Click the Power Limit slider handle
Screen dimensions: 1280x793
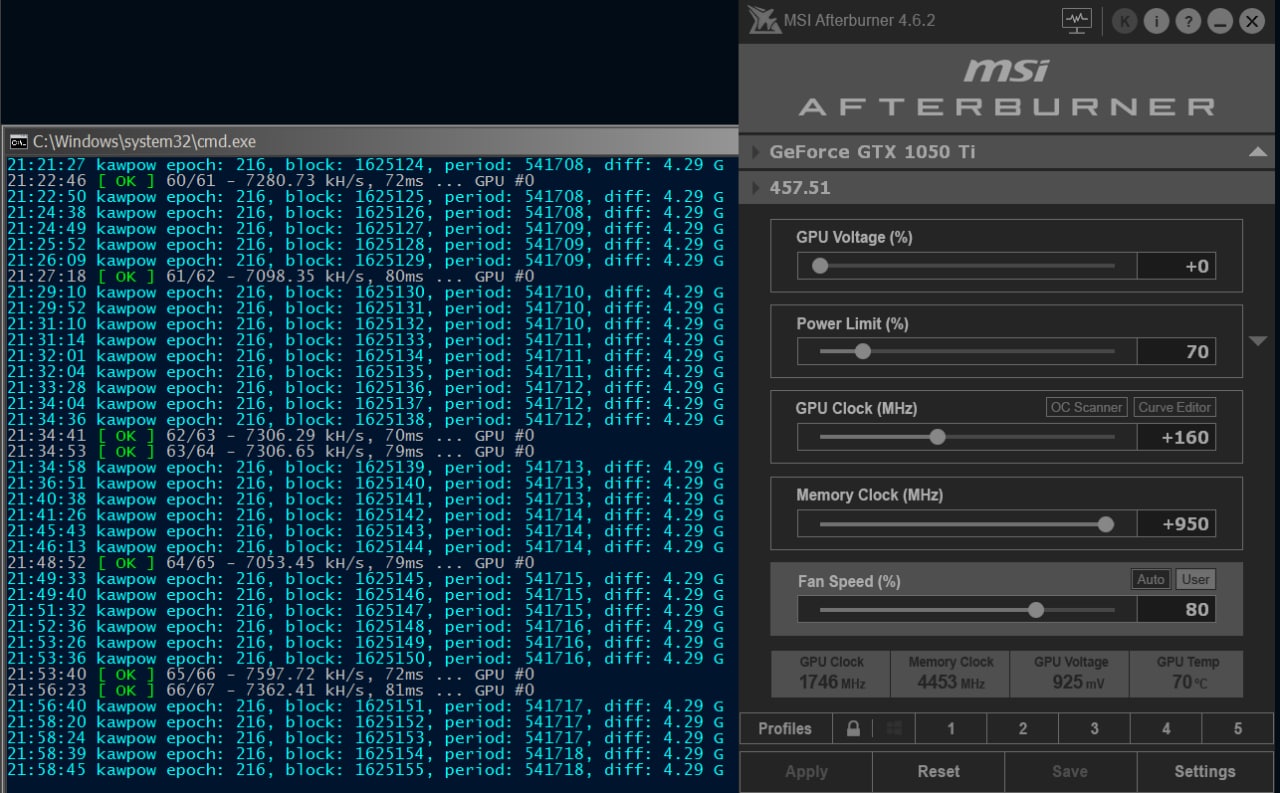pyautogui.click(x=863, y=351)
